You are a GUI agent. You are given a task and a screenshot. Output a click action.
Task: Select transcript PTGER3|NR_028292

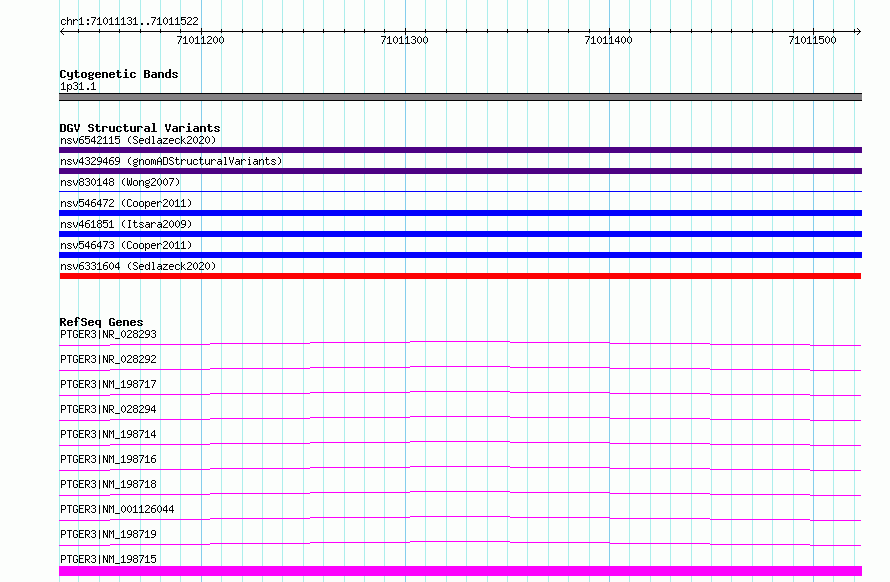click(108, 359)
